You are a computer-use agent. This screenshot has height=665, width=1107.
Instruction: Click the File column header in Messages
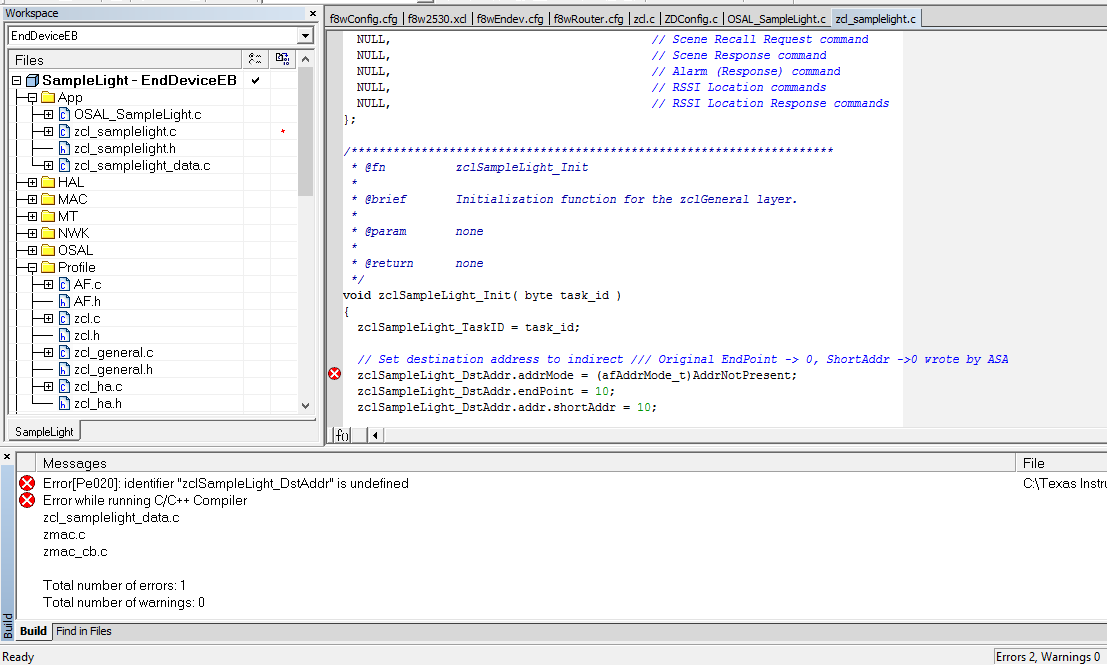click(1062, 463)
